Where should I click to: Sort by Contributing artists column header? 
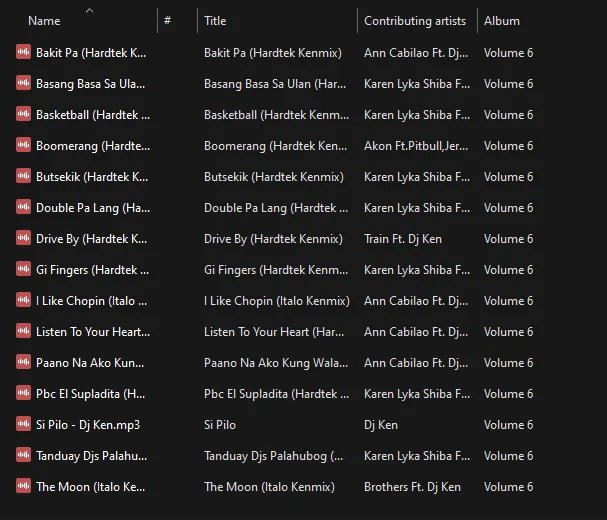415,21
